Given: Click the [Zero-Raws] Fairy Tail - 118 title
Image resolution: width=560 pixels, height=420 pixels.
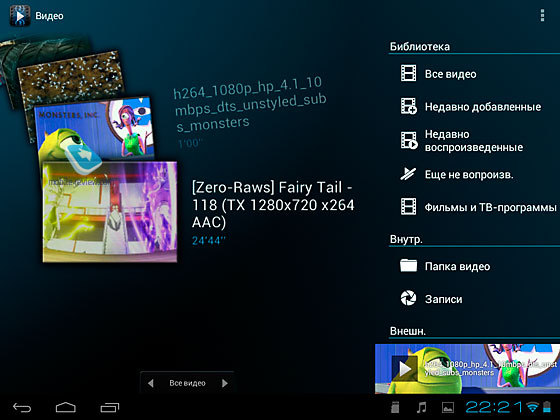Looking at the screenshot, I should (273, 205).
